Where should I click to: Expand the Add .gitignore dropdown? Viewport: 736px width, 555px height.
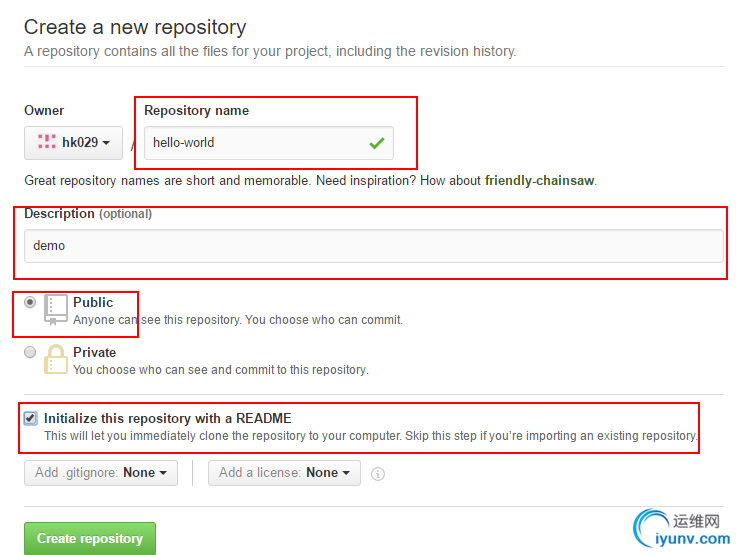click(100, 473)
